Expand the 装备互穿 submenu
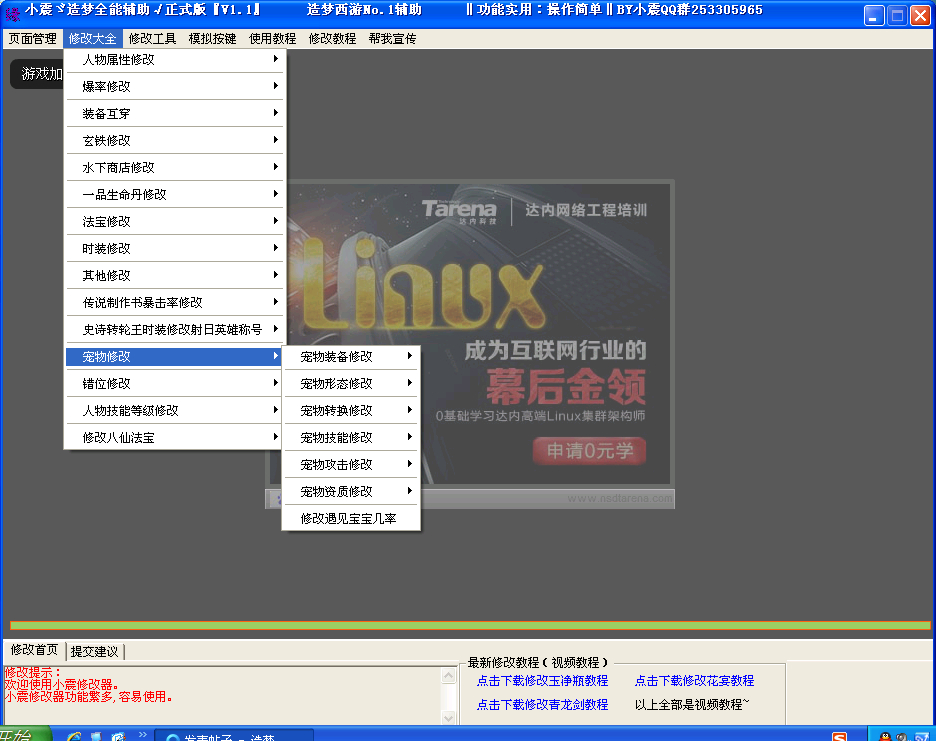Viewport: 936px width, 741px height. coord(175,113)
